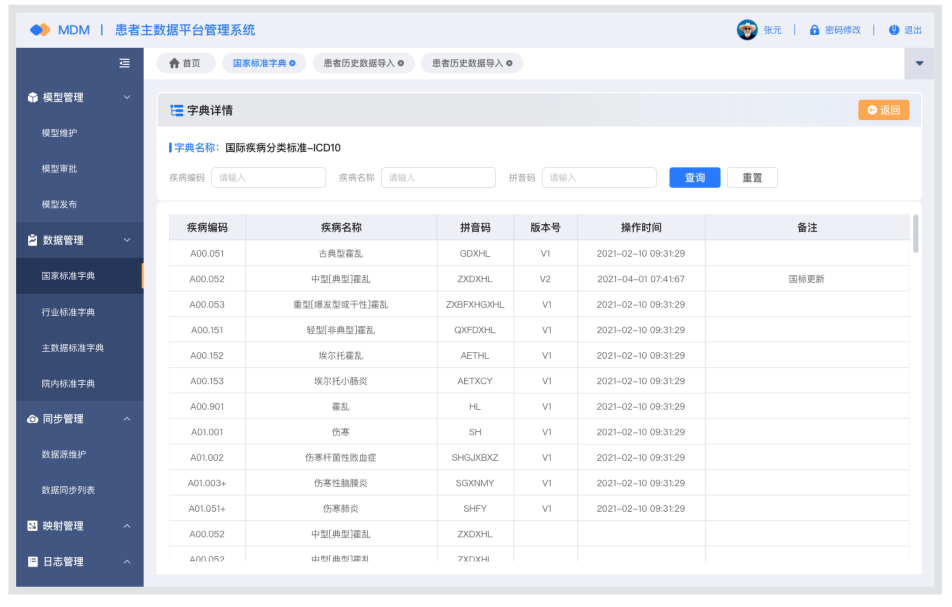Click the 重置 button
The height and width of the screenshot is (607, 952).
pyautogui.click(x=752, y=178)
